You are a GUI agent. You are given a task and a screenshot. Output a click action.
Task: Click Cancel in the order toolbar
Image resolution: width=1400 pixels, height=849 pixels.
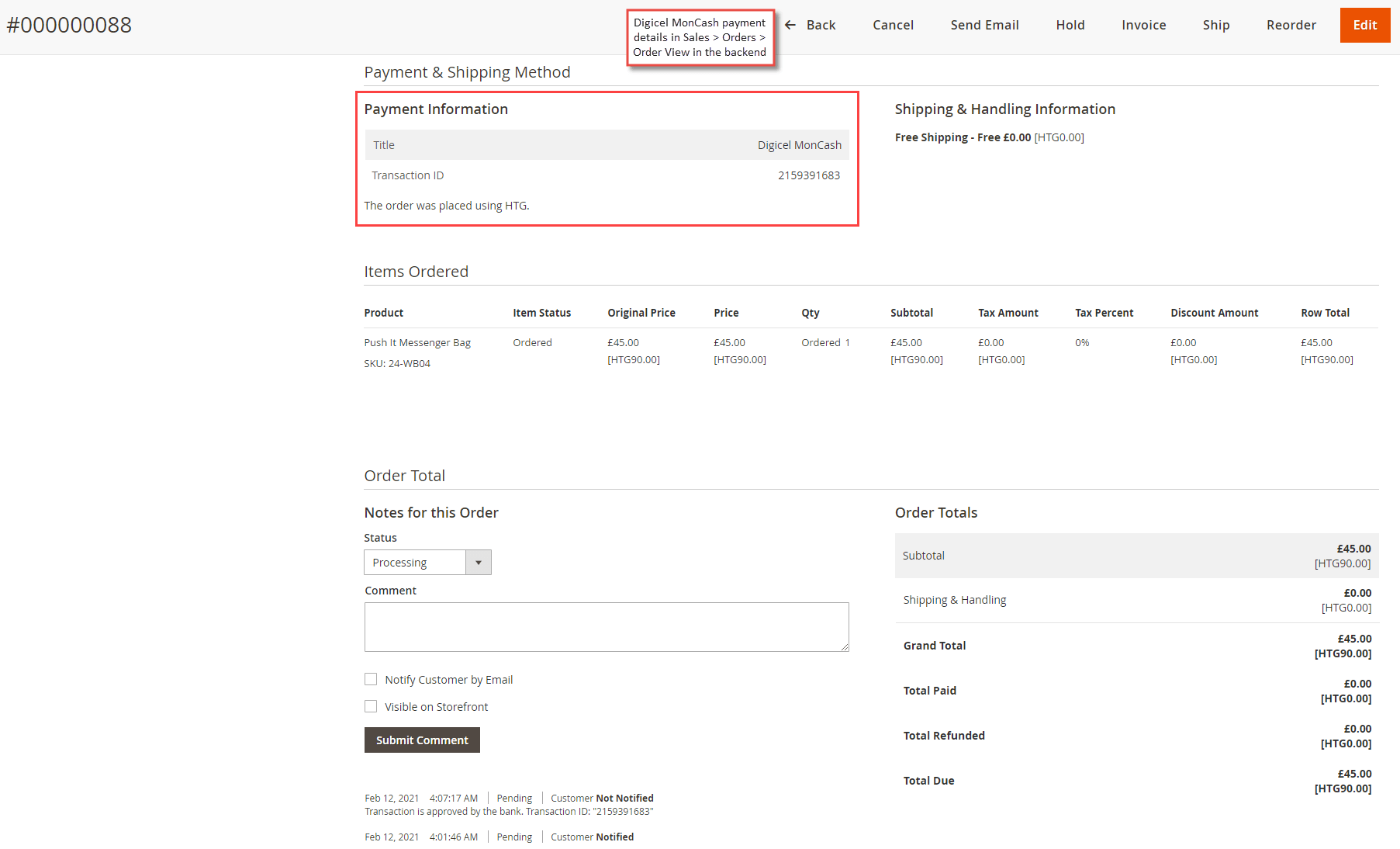coord(893,24)
